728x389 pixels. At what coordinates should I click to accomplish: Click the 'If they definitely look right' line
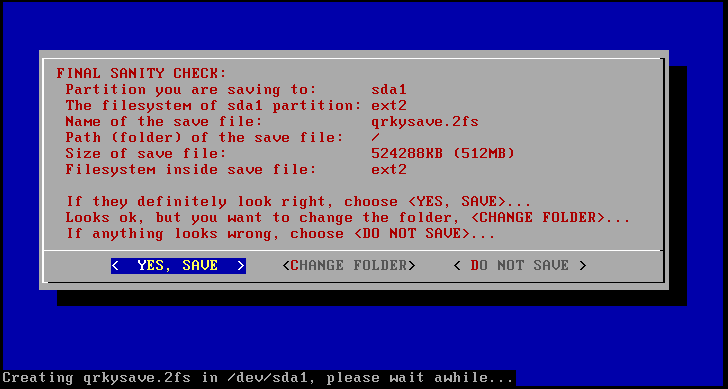pyautogui.click(x=299, y=201)
